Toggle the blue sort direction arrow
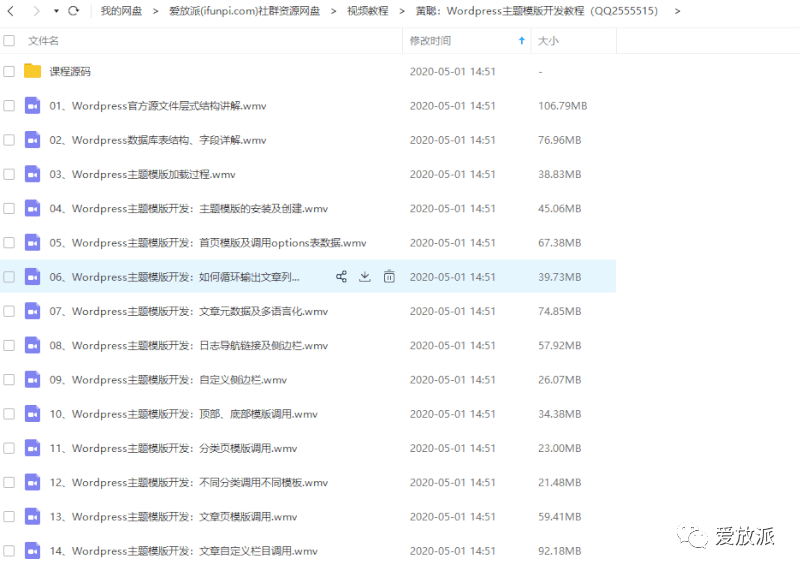Screen dimensions: 800x571 (x=521, y=40)
